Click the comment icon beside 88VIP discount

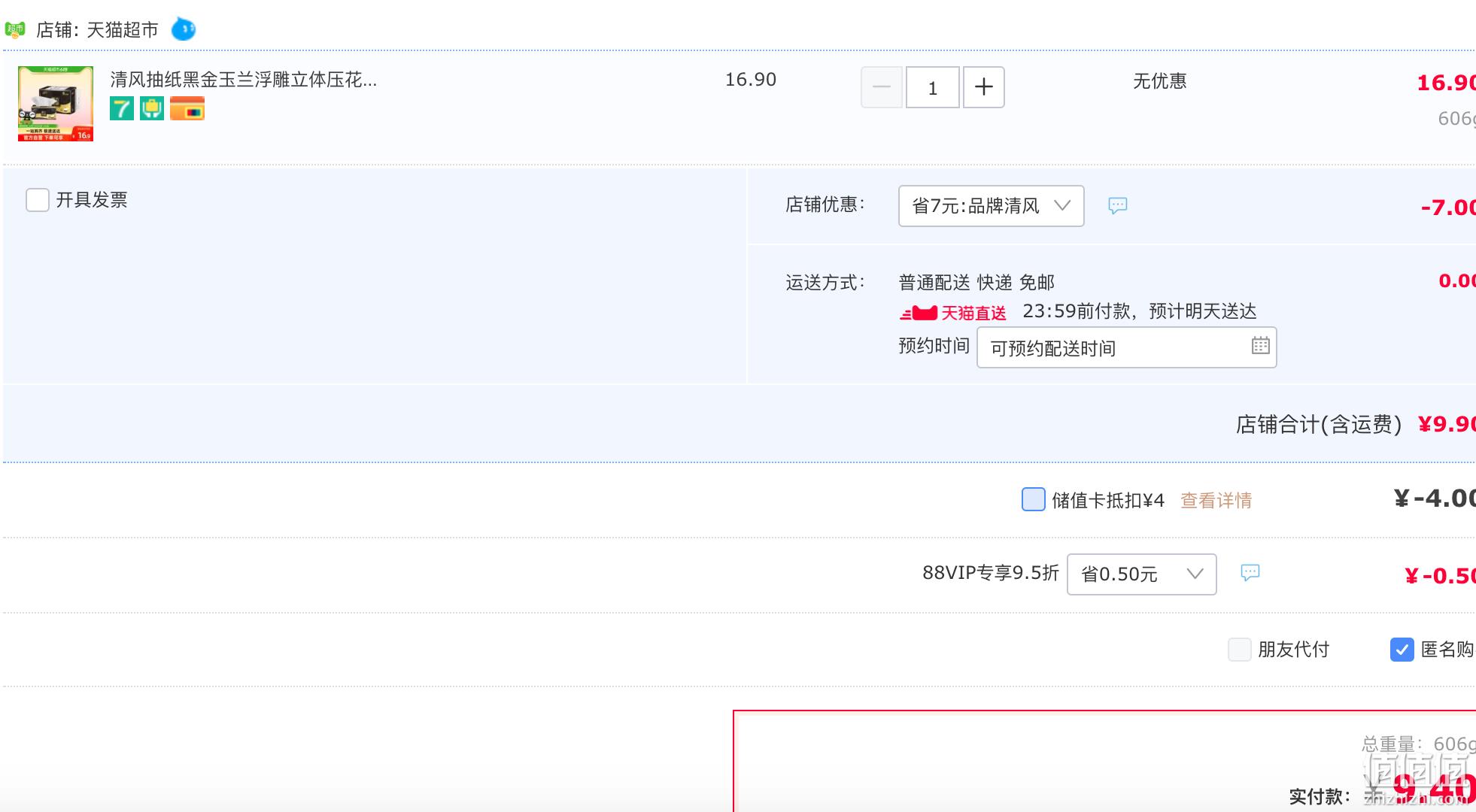(x=1250, y=573)
